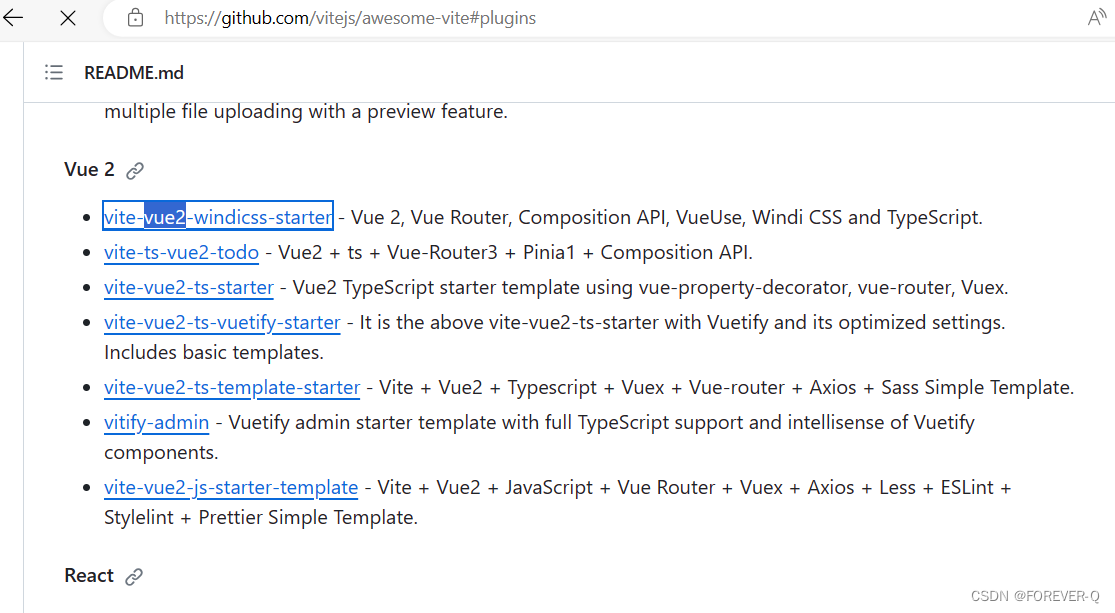This screenshot has width=1115, height=613.
Task: Select the README.md header label
Action: (x=133, y=72)
